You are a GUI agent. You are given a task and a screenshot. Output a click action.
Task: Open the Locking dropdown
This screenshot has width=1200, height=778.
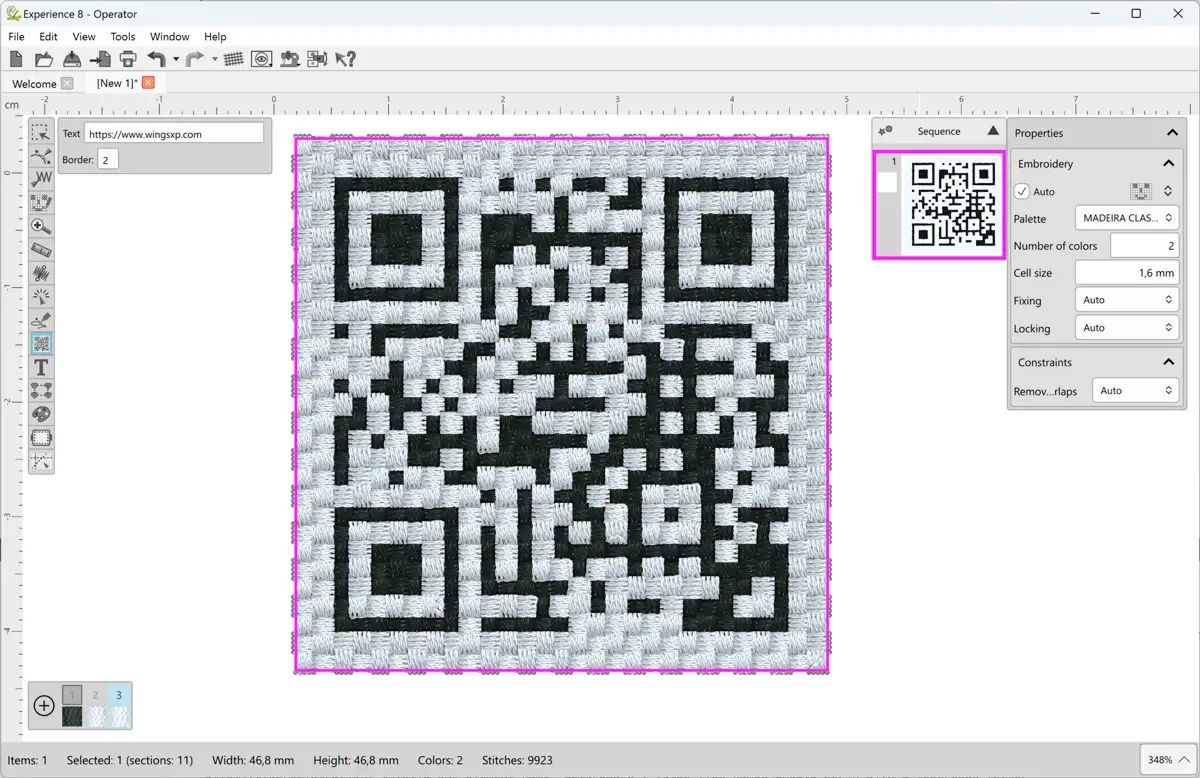point(1127,328)
